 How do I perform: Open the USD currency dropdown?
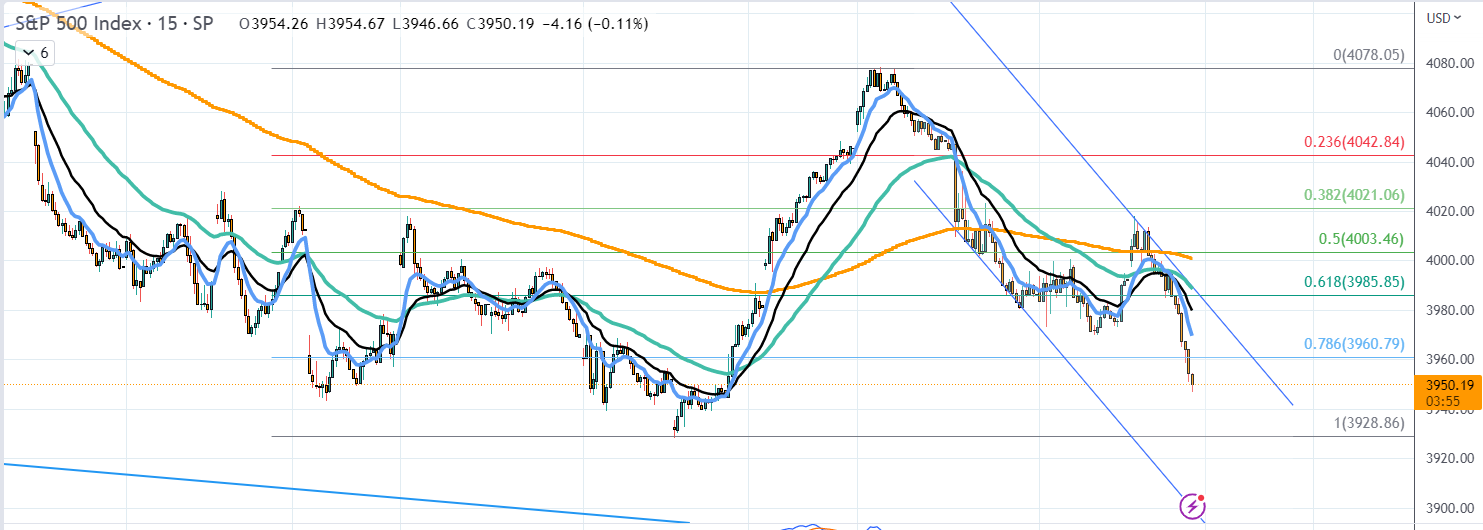pyautogui.click(x=1444, y=17)
